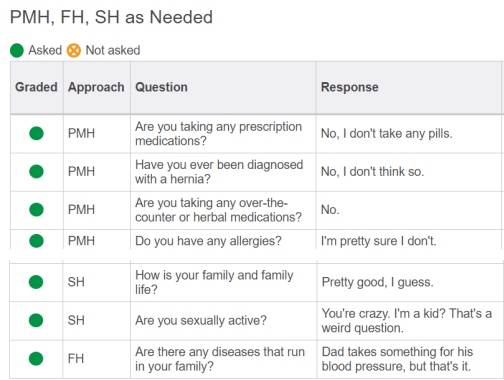Click the green Asked legend icon

click(x=17, y=51)
